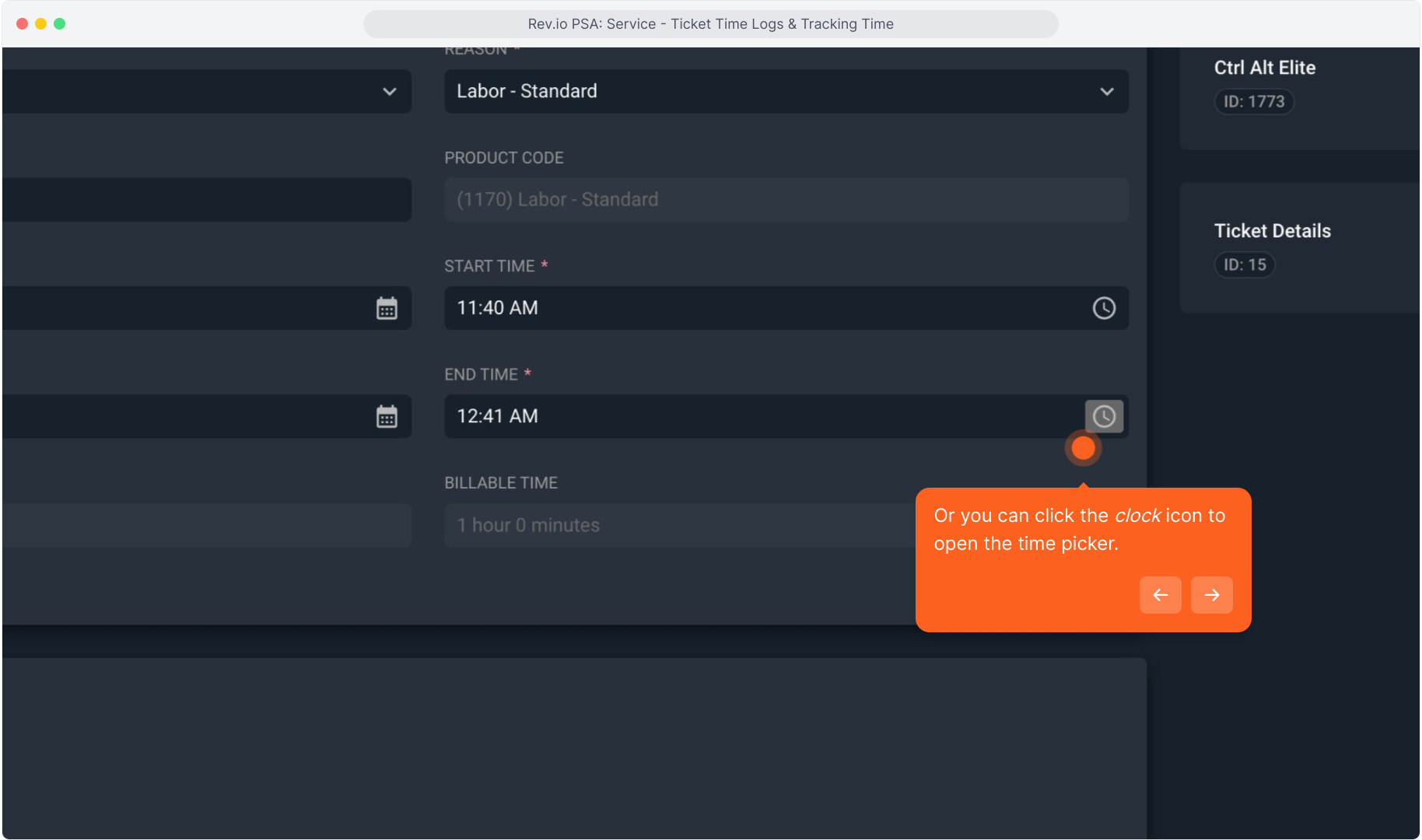Click the orange tour hotspot dot
Viewport: 1422px width, 840px height.
pyautogui.click(x=1083, y=448)
